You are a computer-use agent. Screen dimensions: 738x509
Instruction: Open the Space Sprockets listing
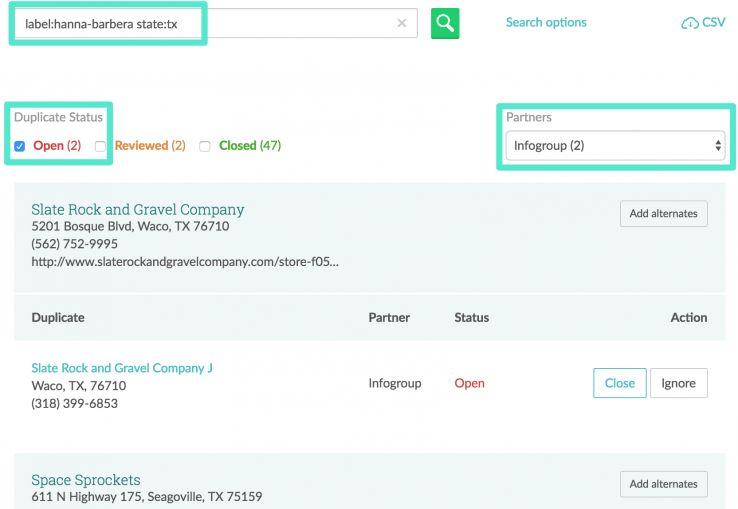coord(86,479)
